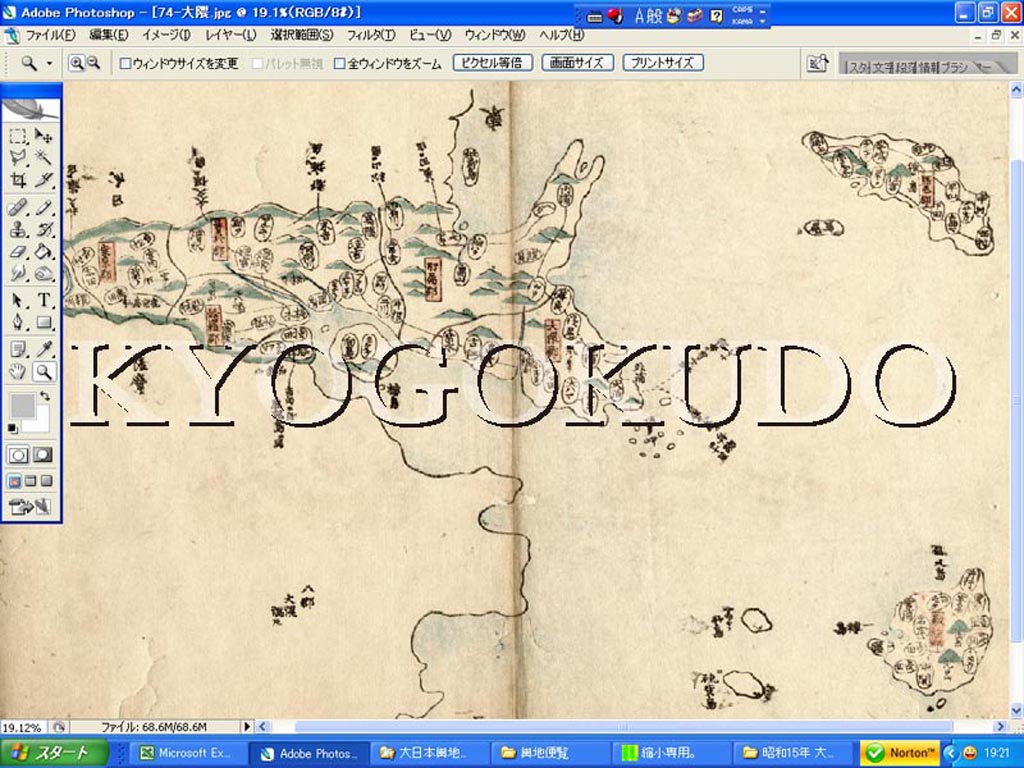1024x768 pixels.
Task: Select the Path Selection arrow tool
Action: 18,301
